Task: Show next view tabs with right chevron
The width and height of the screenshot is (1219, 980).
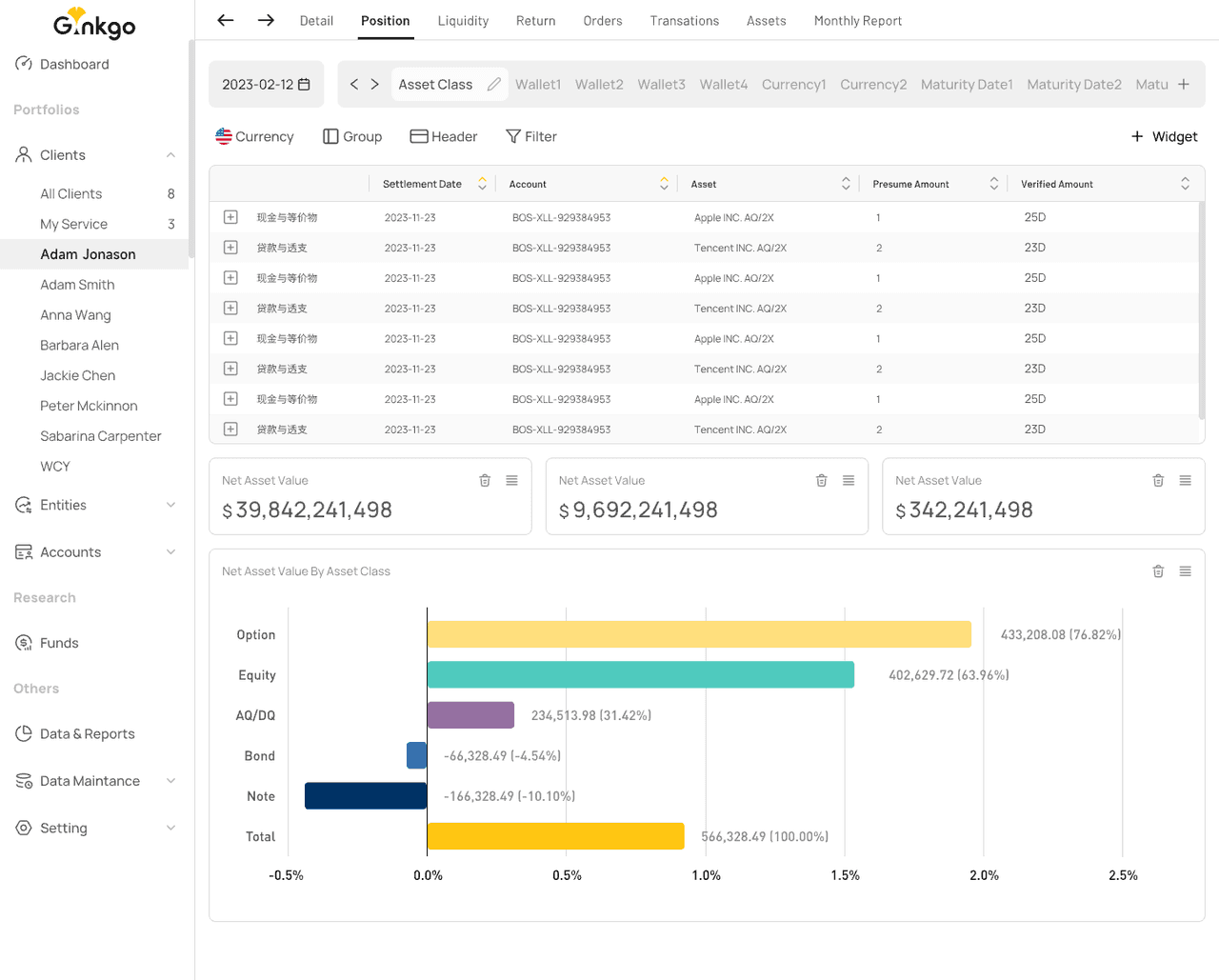Action: click(375, 84)
